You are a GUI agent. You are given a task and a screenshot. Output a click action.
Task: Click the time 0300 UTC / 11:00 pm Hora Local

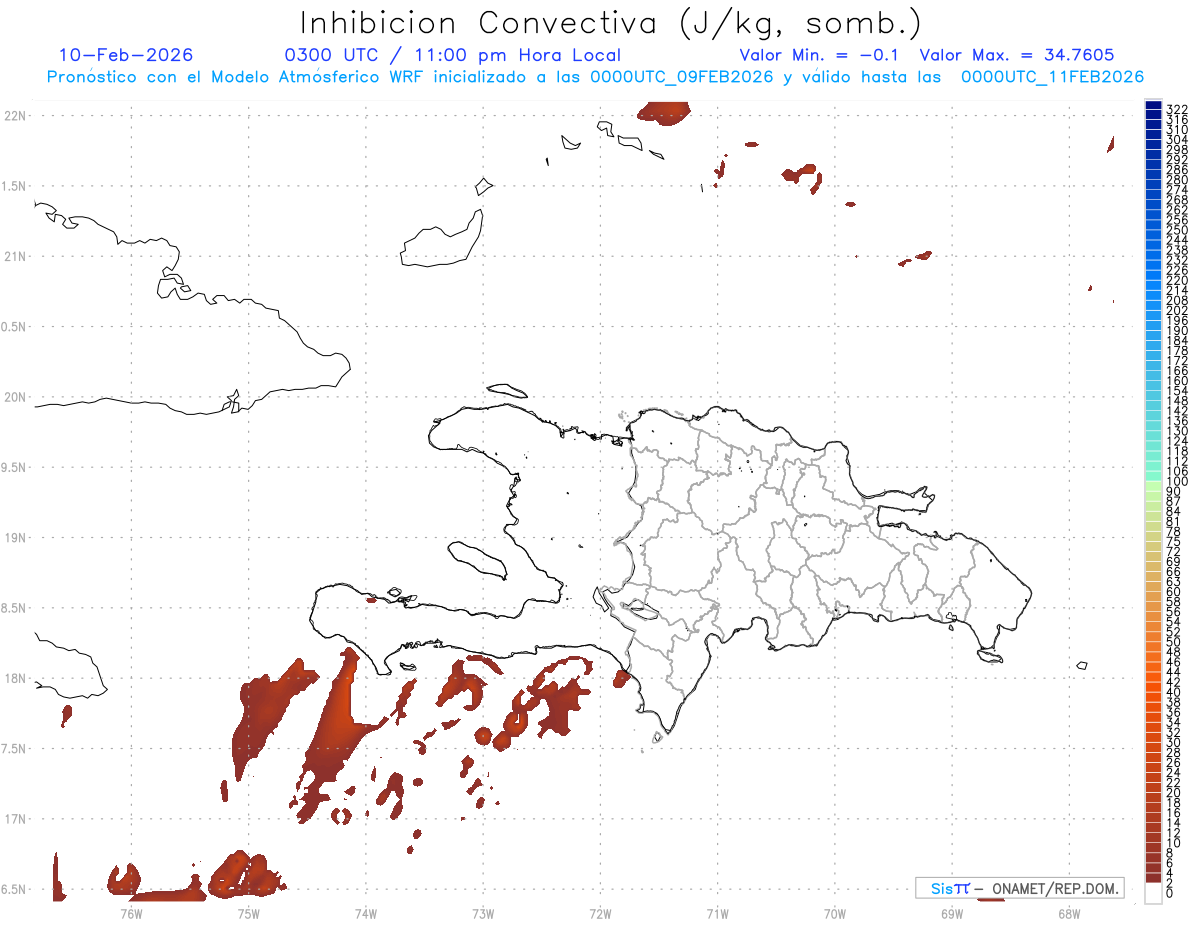pyautogui.click(x=452, y=55)
